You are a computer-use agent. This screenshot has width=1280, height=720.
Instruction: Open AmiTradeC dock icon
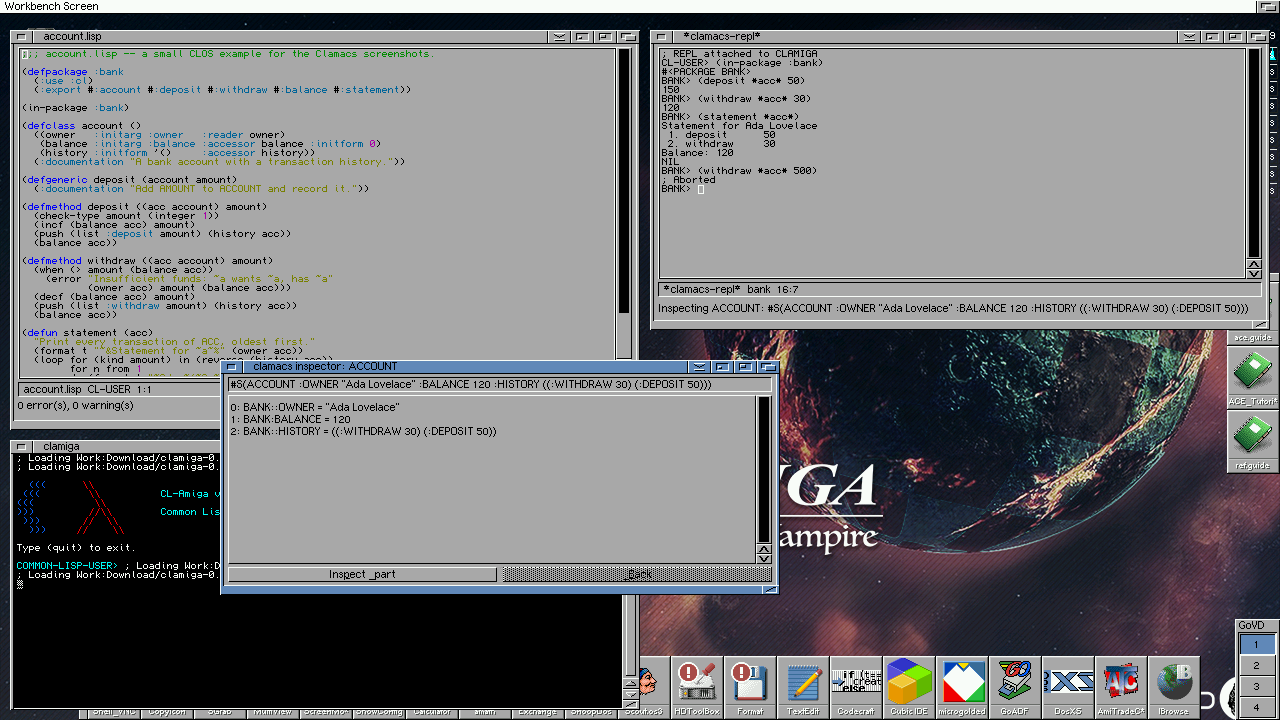pos(1120,686)
